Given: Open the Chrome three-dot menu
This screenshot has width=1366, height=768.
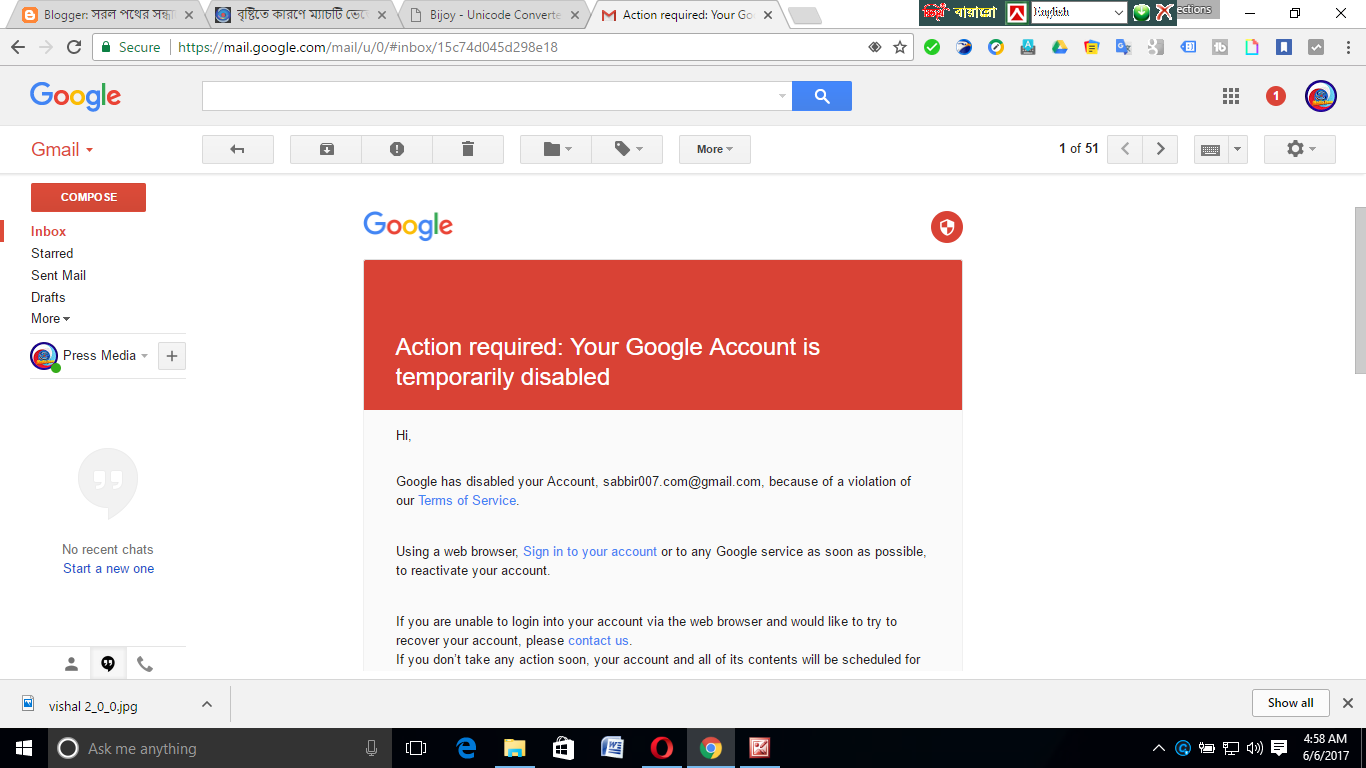Looking at the screenshot, I should click(1347, 47).
